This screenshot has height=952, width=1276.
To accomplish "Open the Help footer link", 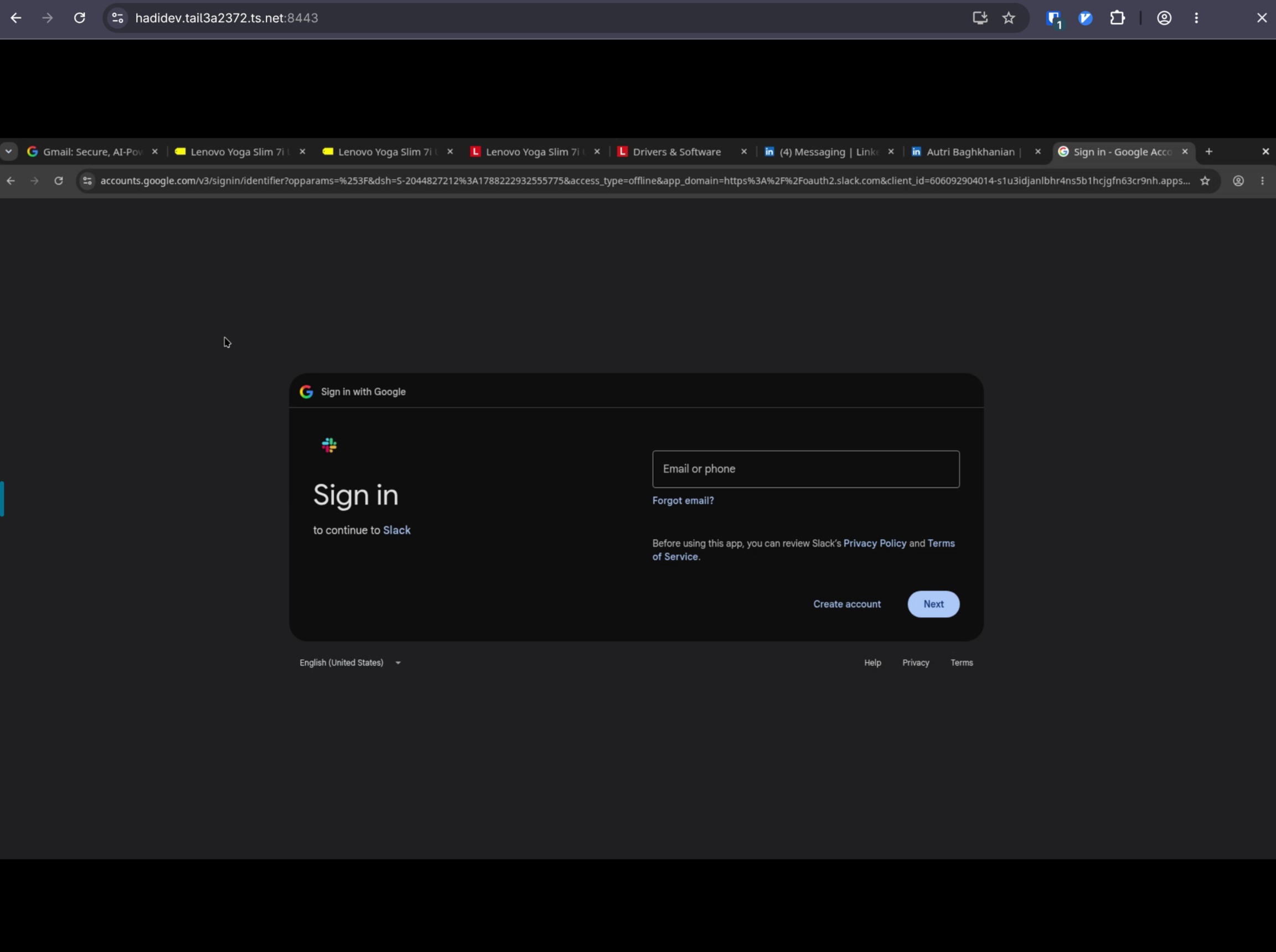I will tap(872, 663).
